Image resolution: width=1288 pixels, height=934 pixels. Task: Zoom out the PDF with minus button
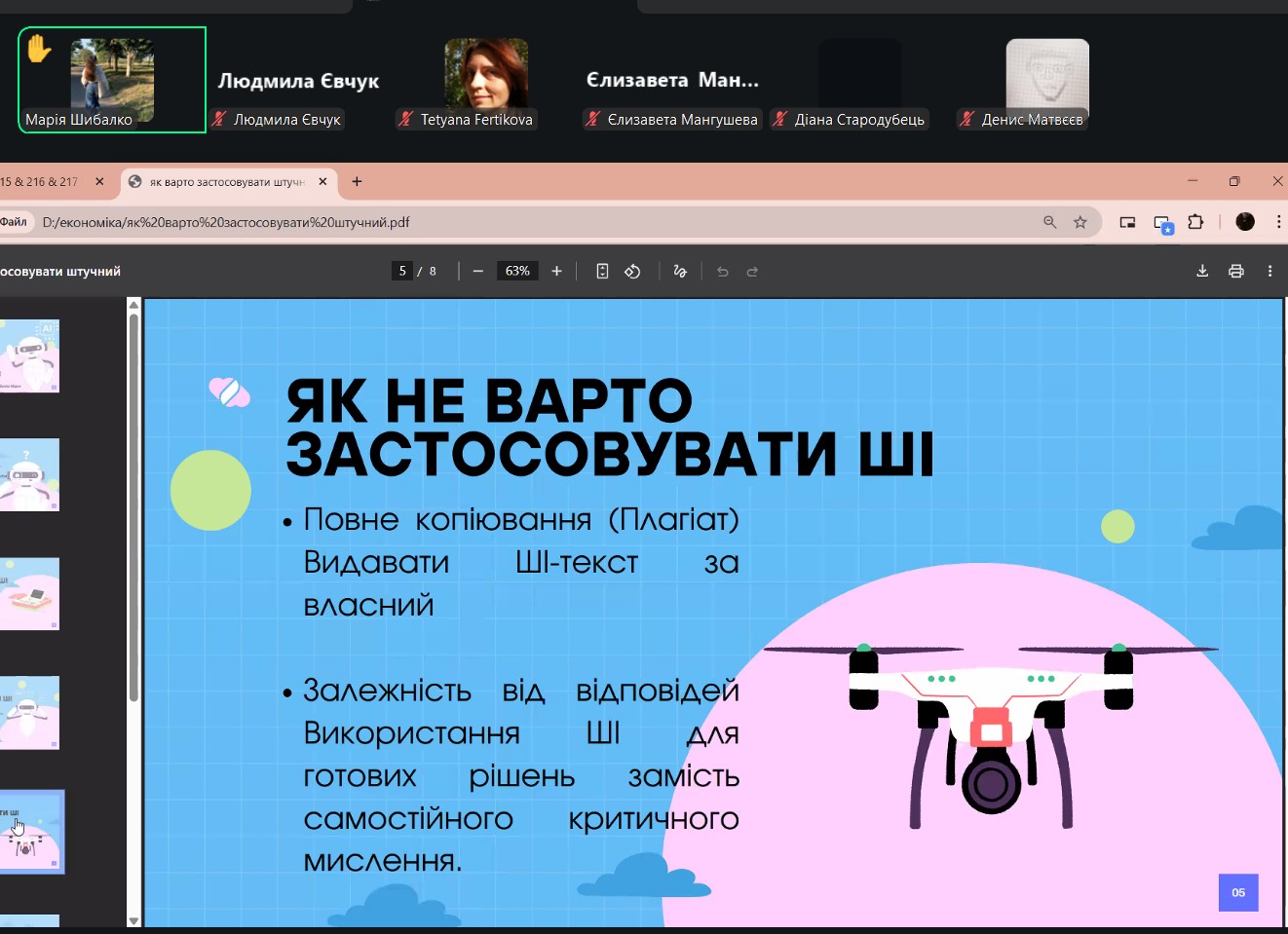(477, 272)
